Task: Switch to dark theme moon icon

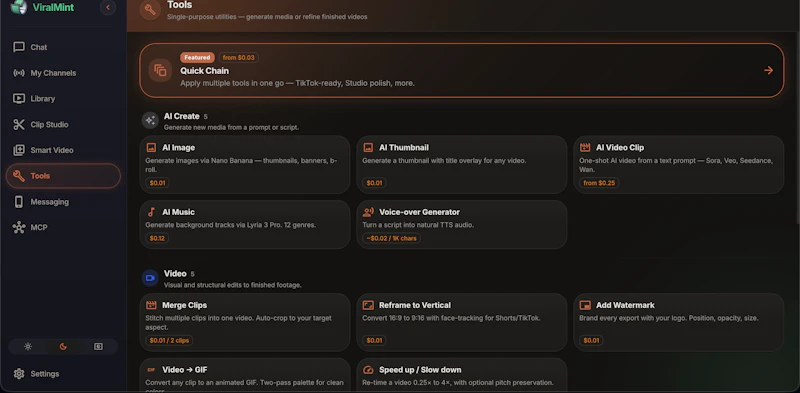Action: coord(63,347)
